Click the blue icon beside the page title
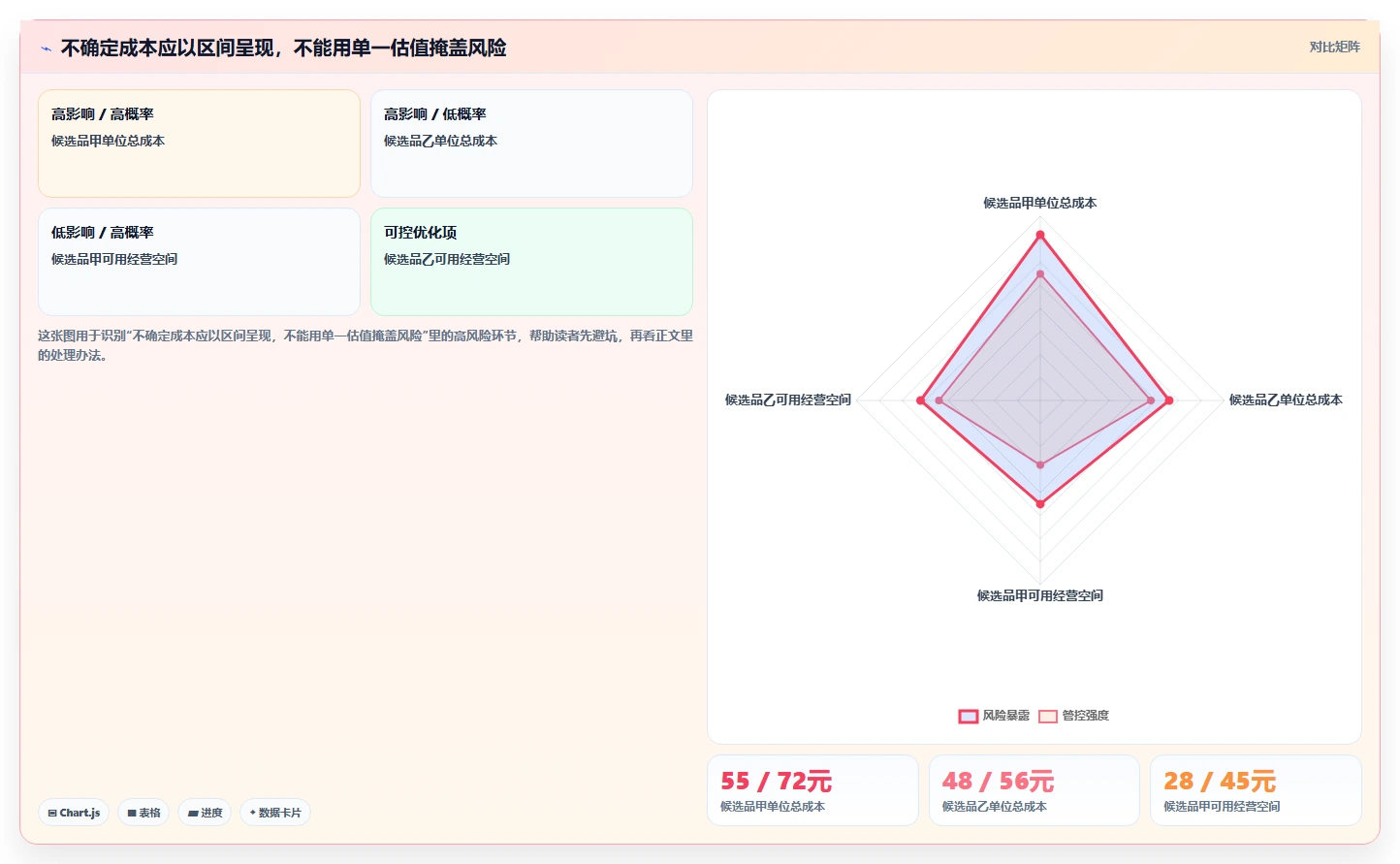Image resolution: width=1400 pixels, height=864 pixels. [46, 48]
